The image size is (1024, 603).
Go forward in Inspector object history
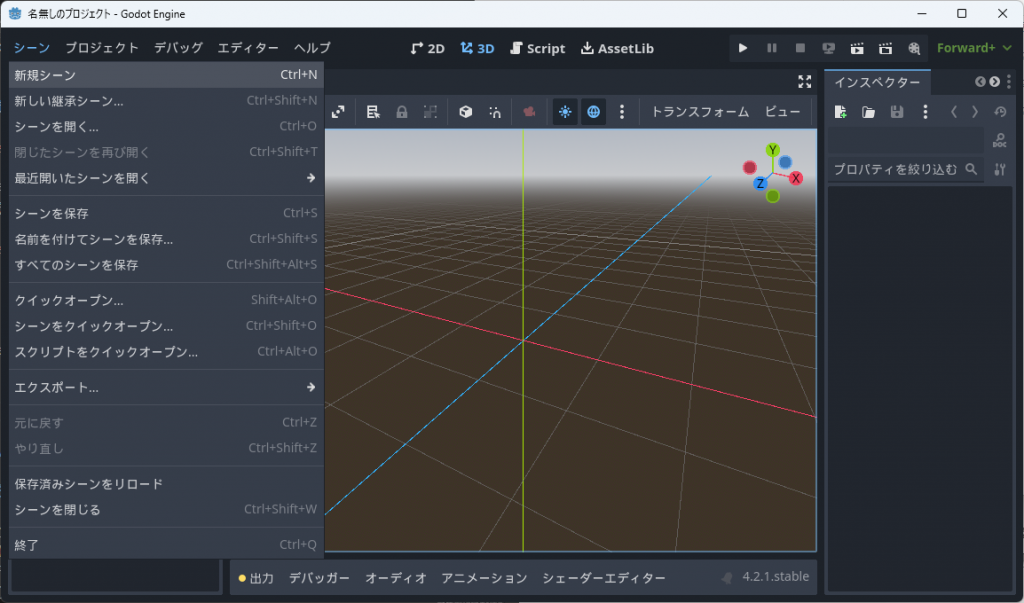(974, 112)
